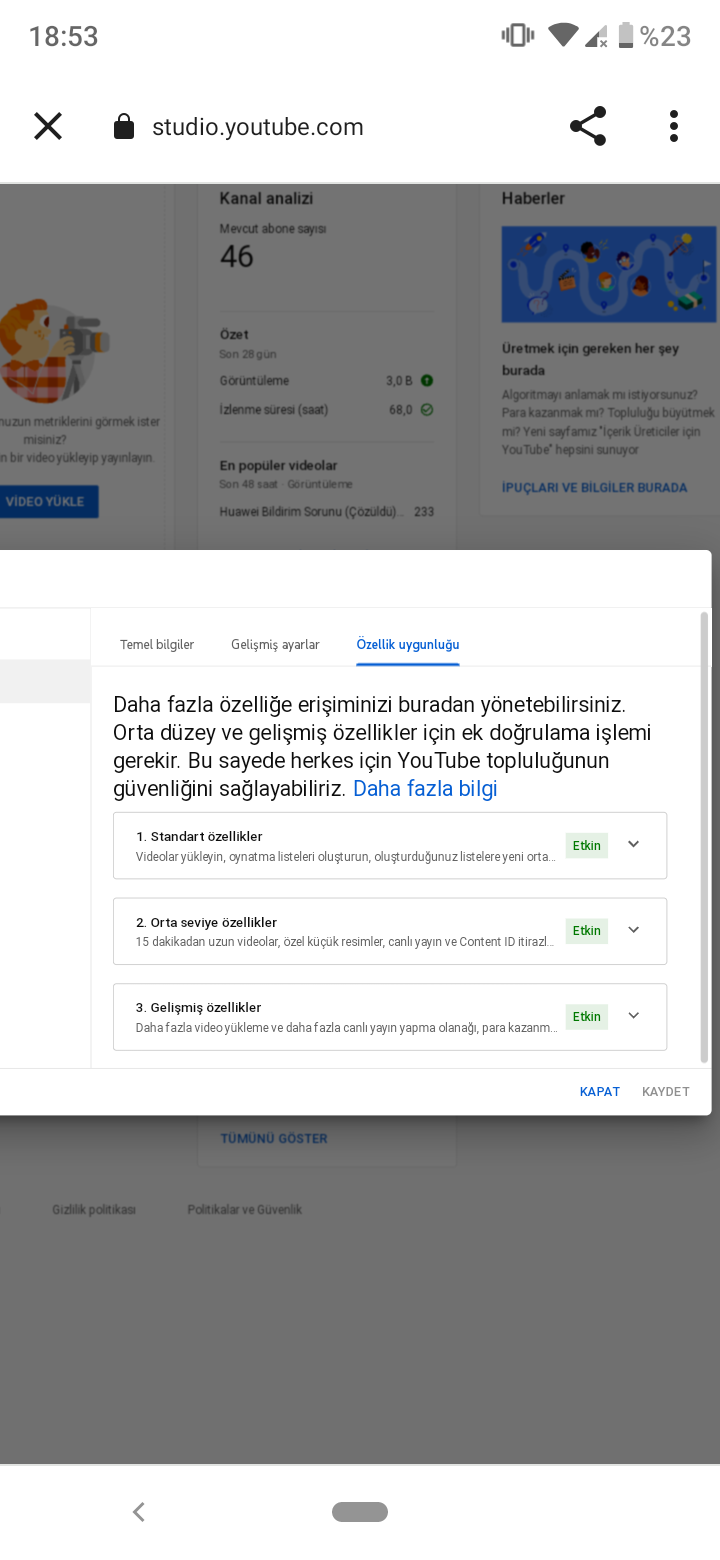Select the Özellik uygunluğu tab
The image size is (720, 1560).
tap(408, 644)
